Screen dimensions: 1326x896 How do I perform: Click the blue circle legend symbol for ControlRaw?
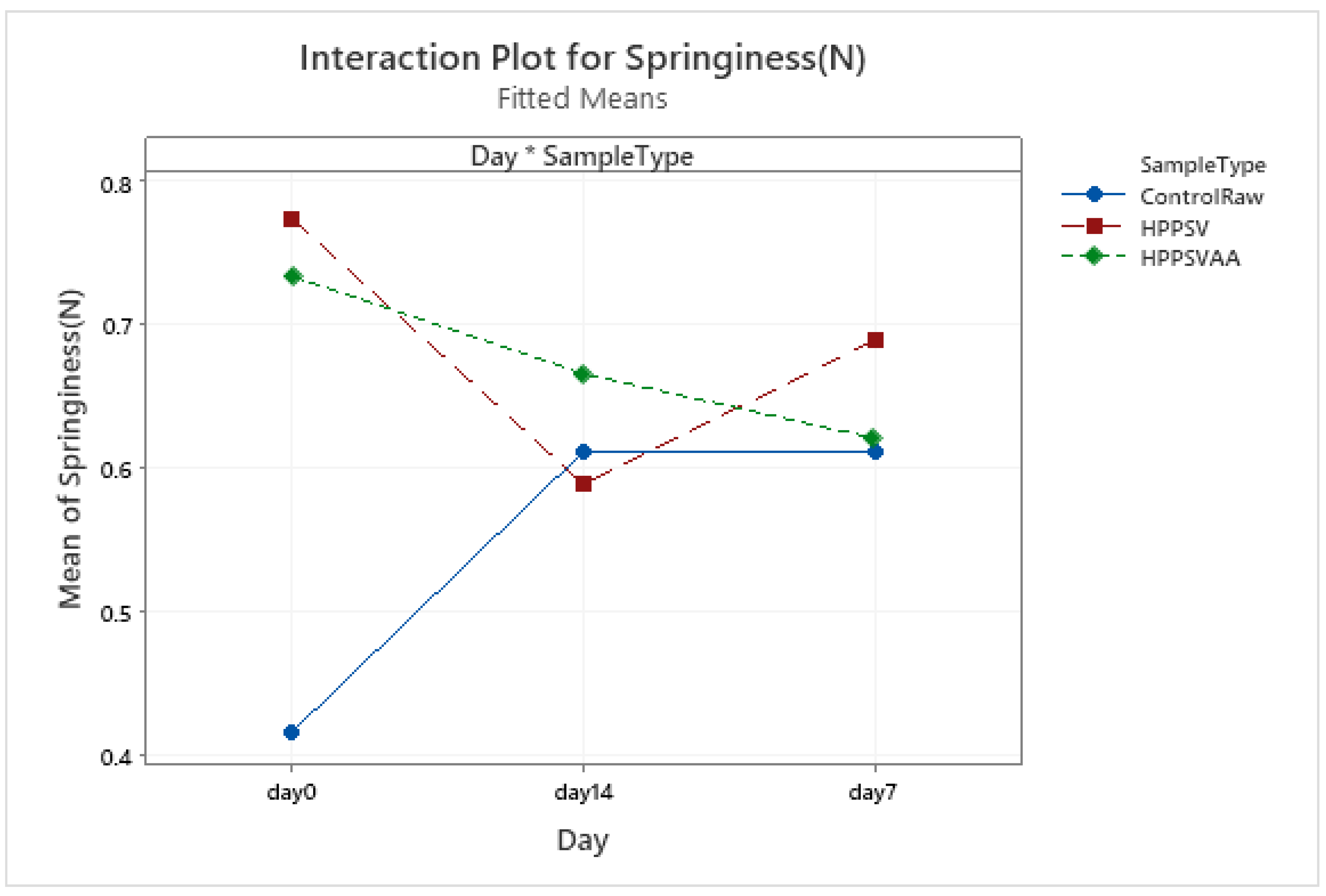pos(1094,194)
